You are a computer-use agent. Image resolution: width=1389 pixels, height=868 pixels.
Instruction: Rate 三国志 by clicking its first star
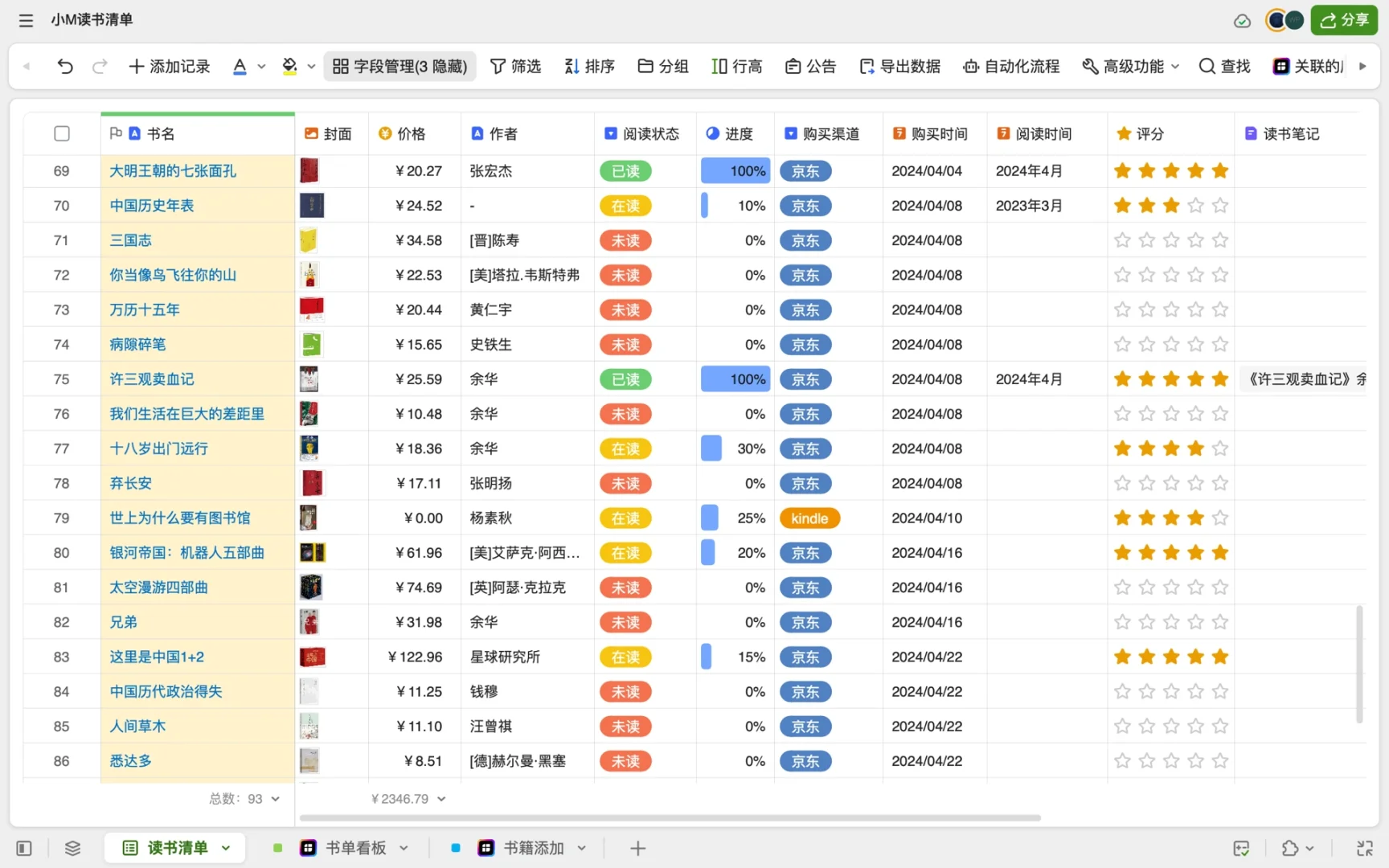(x=1122, y=240)
